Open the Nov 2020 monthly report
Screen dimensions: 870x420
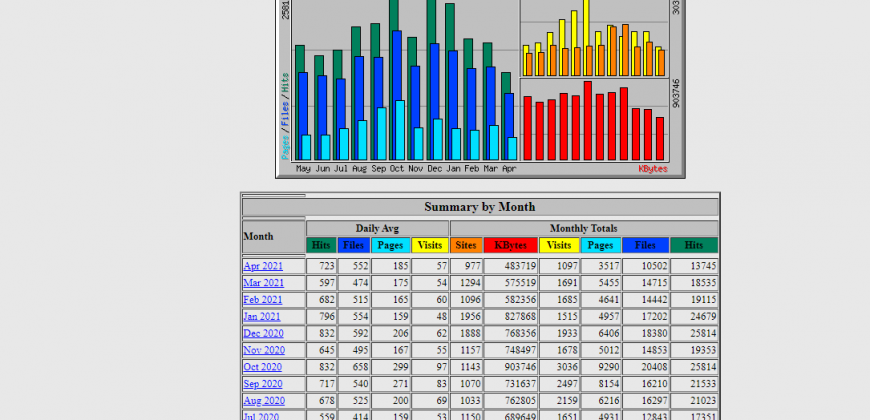(x=264, y=350)
